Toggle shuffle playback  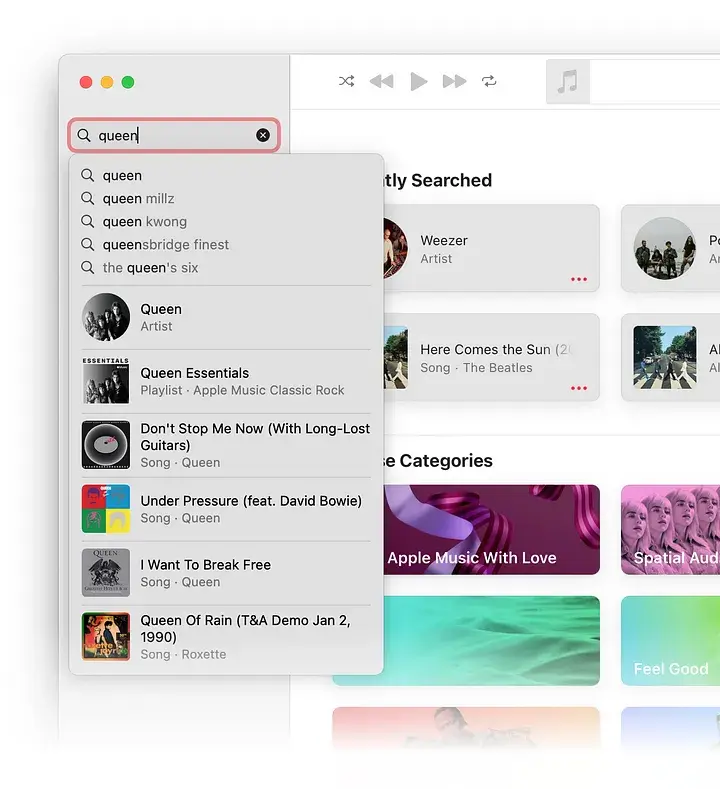346,81
